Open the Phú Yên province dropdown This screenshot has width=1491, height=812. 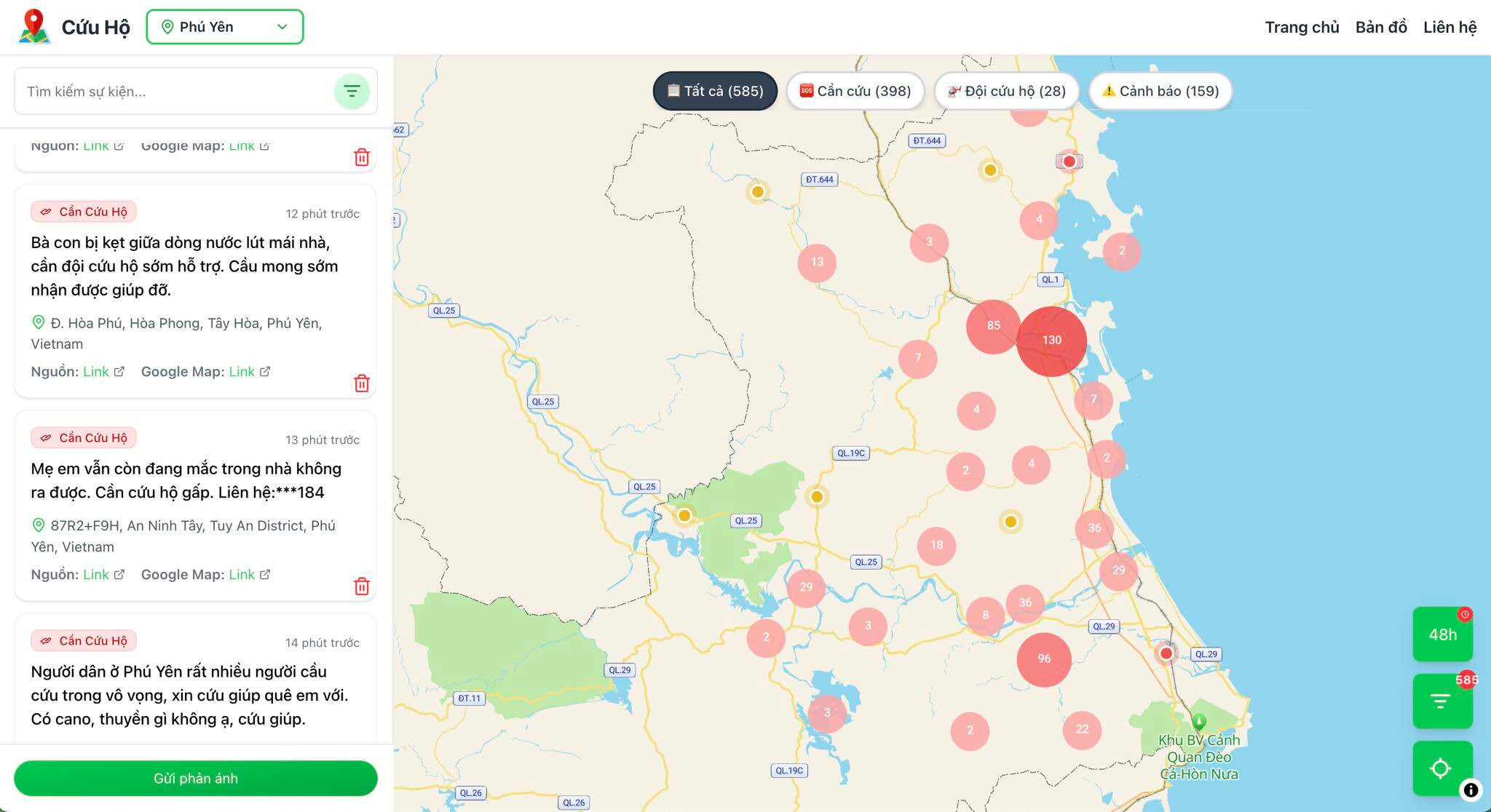click(x=225, y=27)
